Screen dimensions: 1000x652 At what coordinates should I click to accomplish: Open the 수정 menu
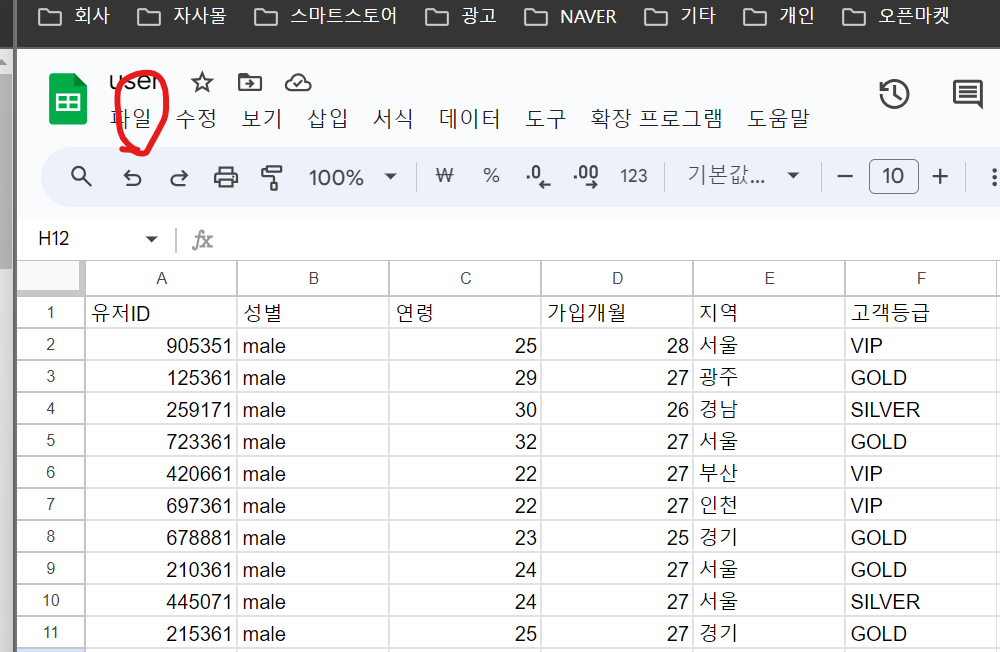tap(196, 119)
